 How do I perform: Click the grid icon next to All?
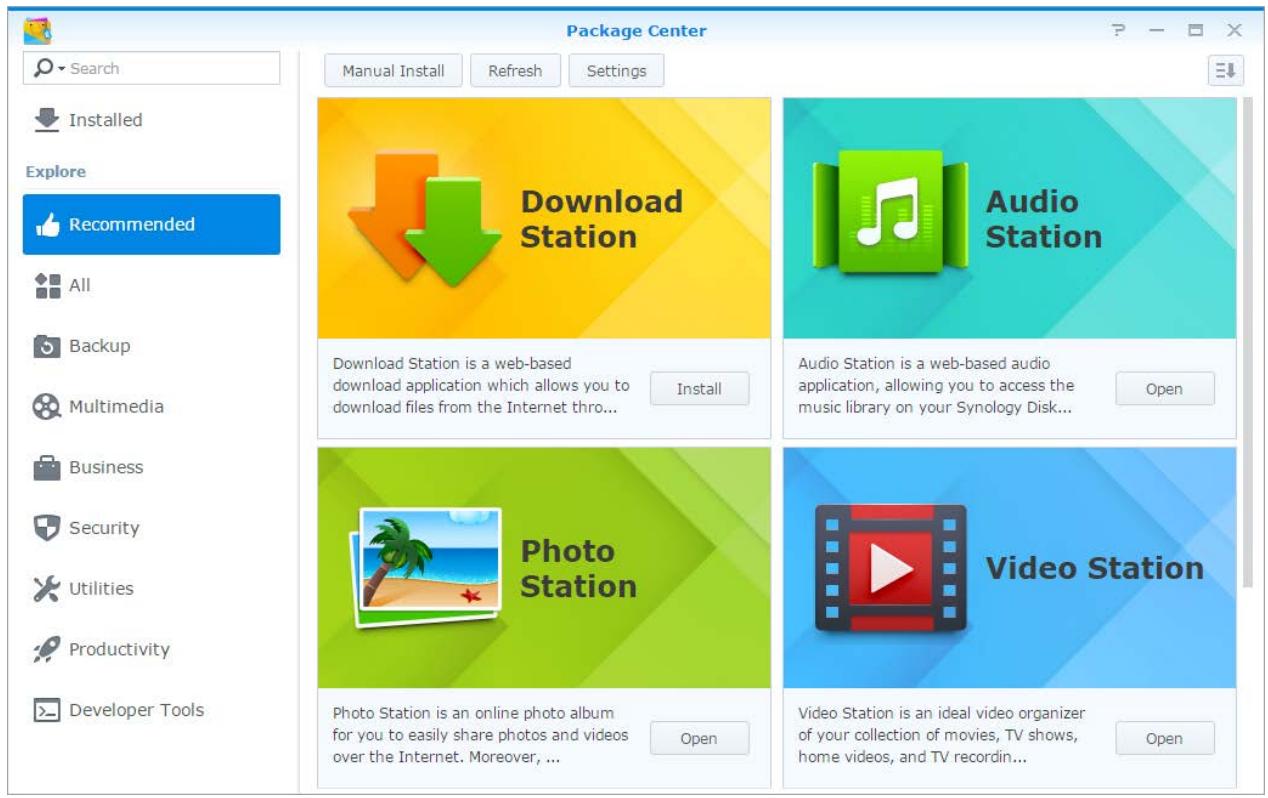47,286
